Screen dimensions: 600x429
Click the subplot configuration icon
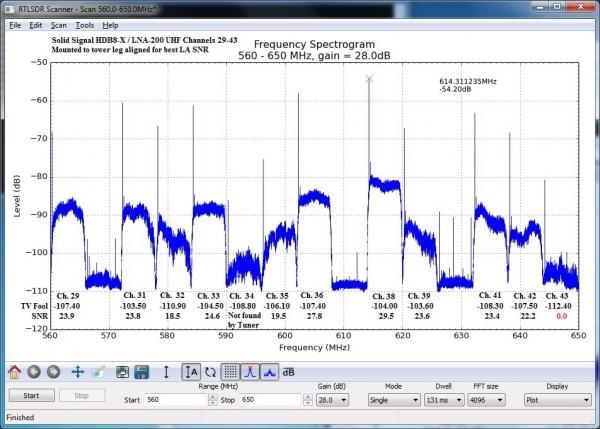pyautogui.click(x=121, y=372)
